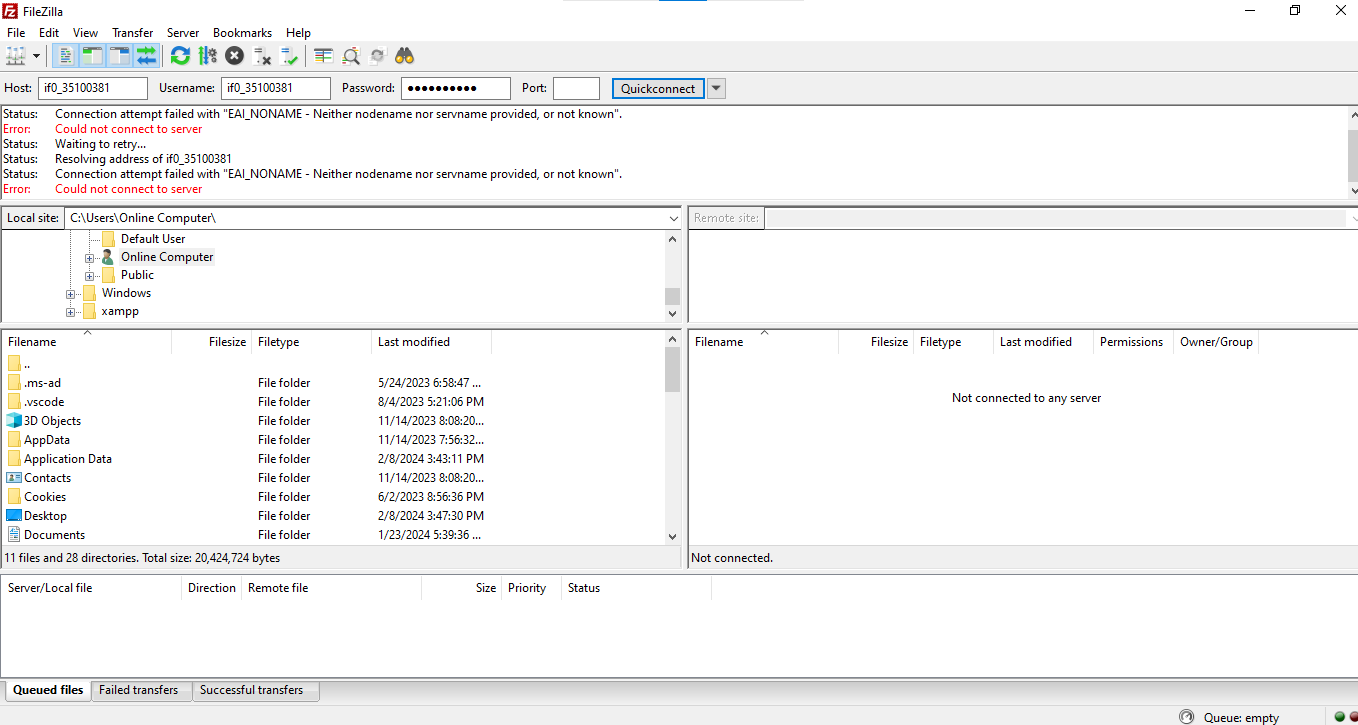Screen dimensions: 1358x725
Task: Select the Desktop folder row
Action: (x=334, y=516)
